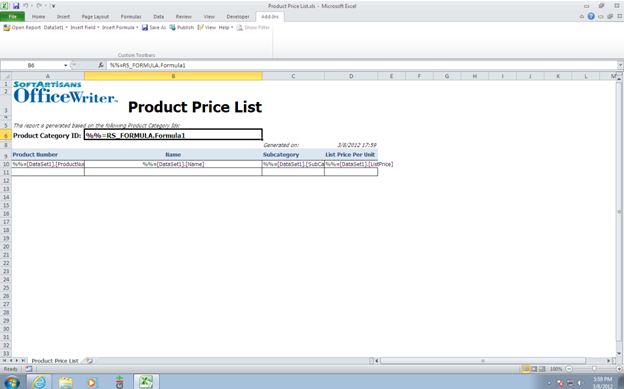
Task: Select the DataSet1 Name field cell
Action: tap(173, 164)
